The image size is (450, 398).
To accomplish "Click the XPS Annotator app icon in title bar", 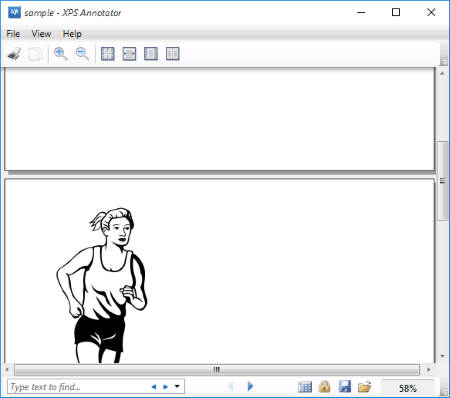I will 14,12.
